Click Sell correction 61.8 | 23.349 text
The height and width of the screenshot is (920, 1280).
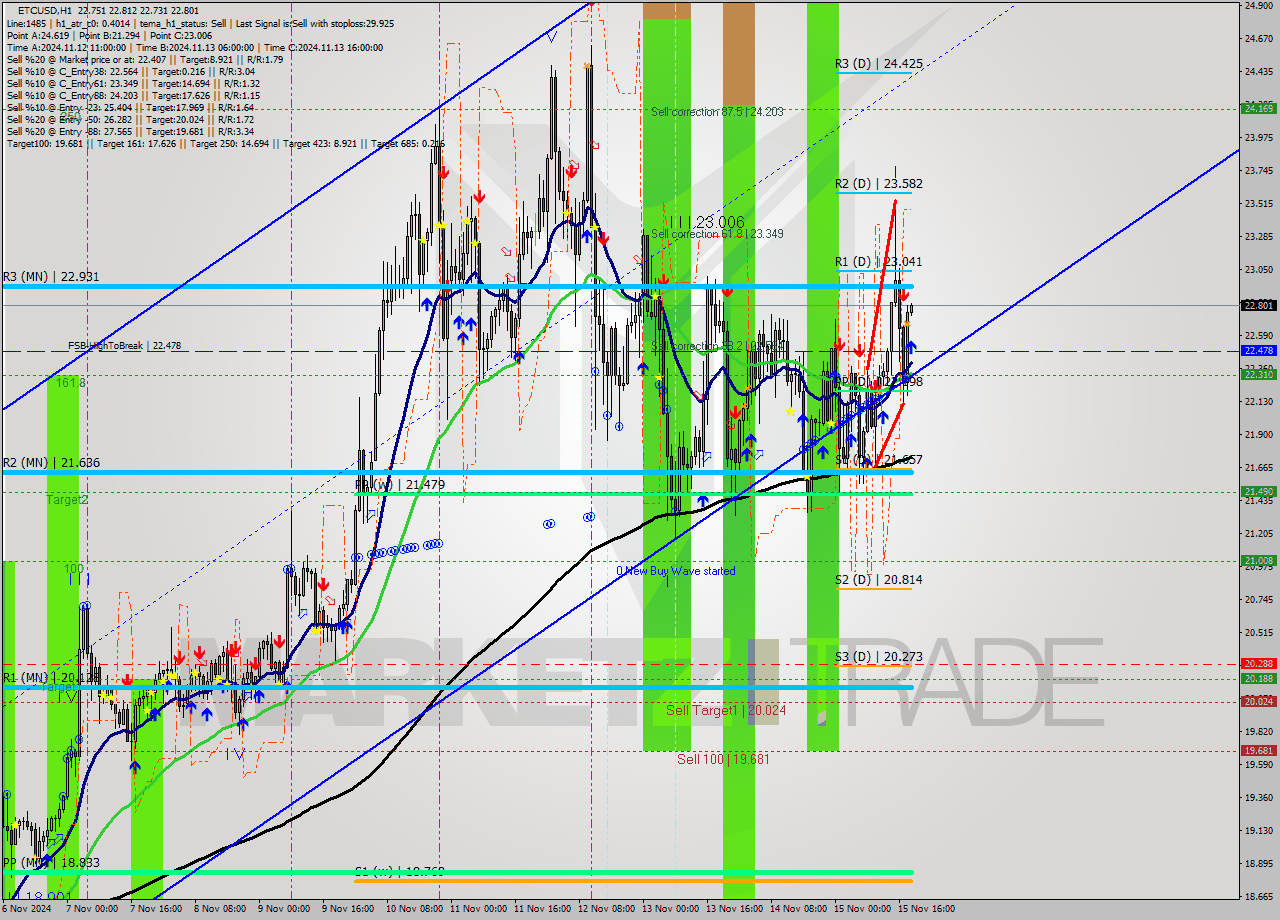click(x=717, y=234)
